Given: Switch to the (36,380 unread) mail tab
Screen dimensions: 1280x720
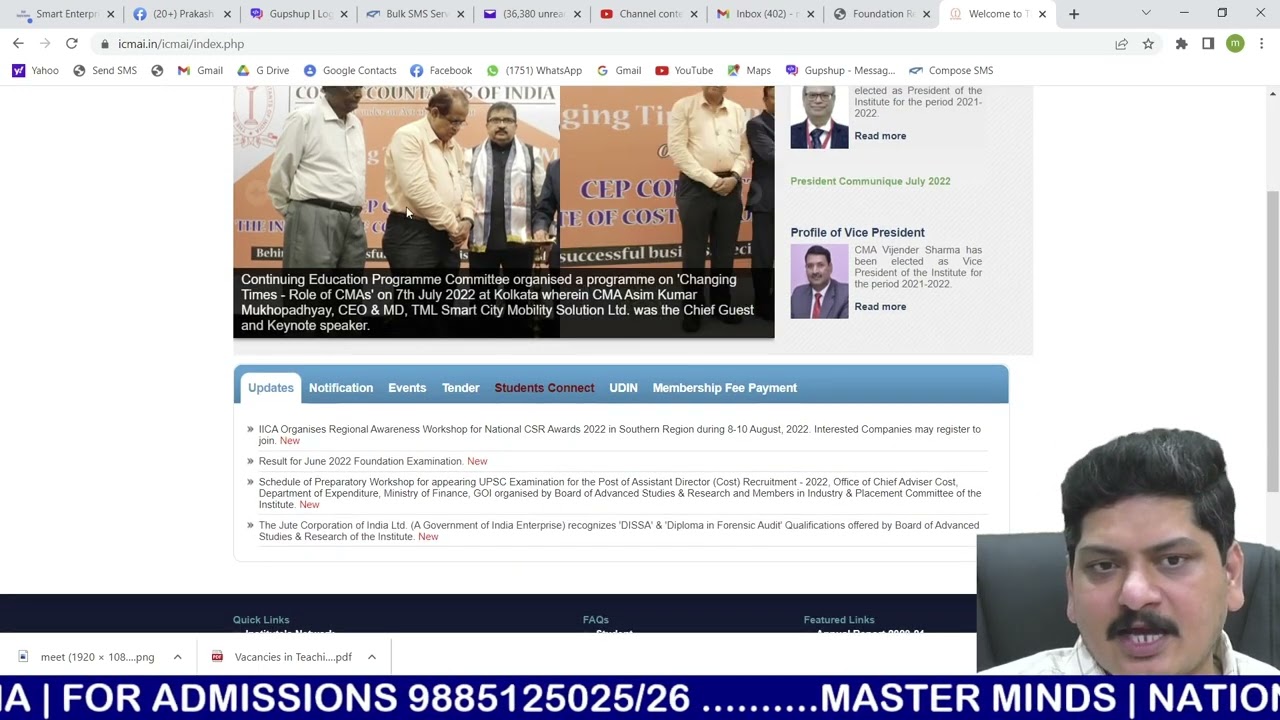Looking at the screenshot, I should coord(534,14).
